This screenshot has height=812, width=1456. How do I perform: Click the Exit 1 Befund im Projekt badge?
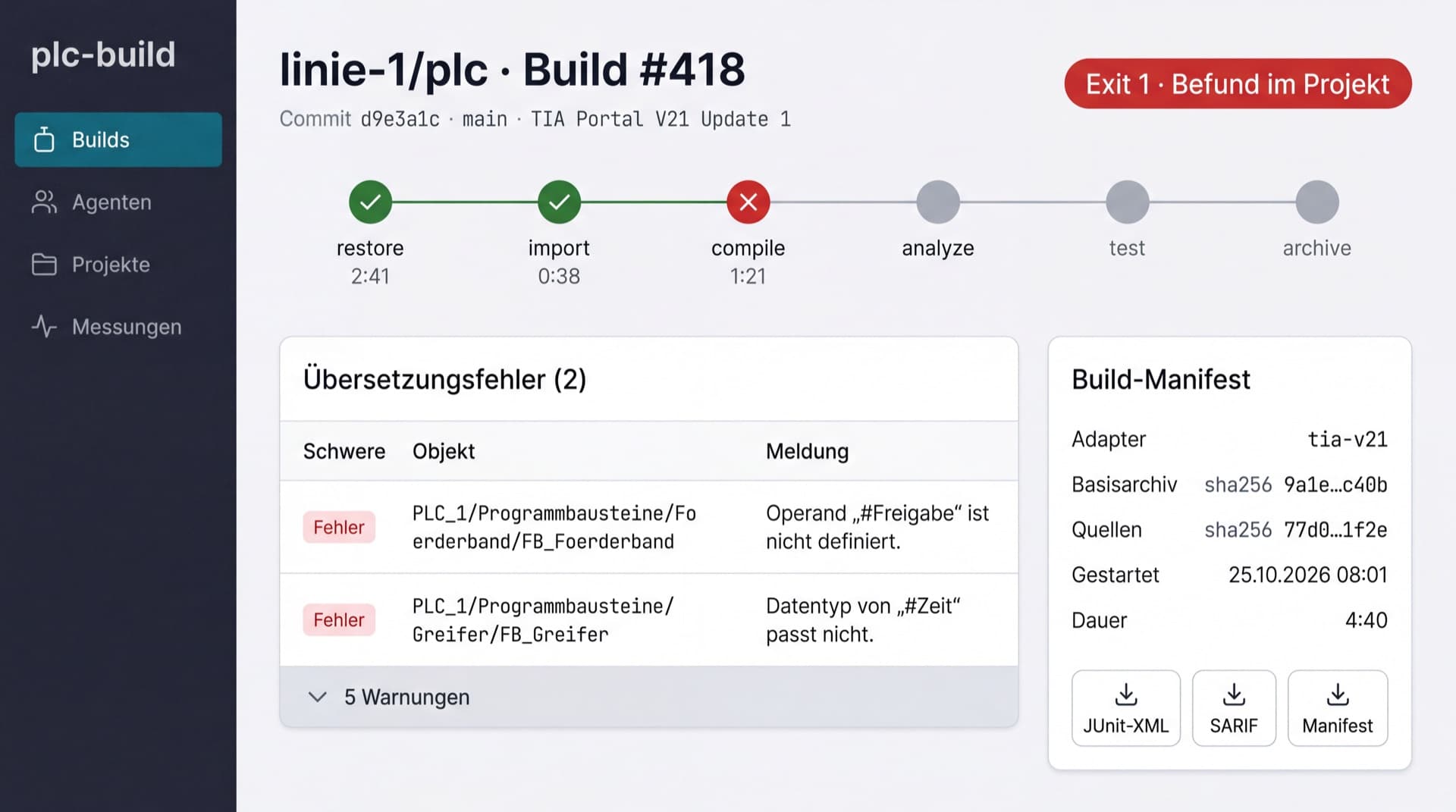click(1238, 83)
